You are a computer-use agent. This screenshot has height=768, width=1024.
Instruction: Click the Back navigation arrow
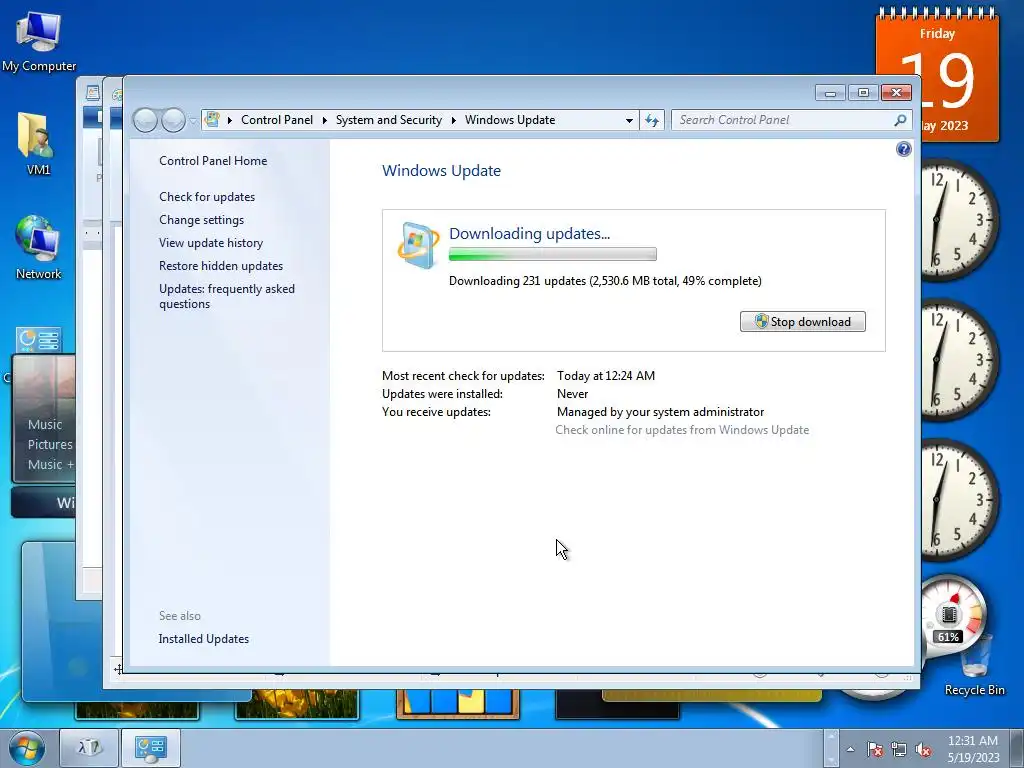(145, 120)
